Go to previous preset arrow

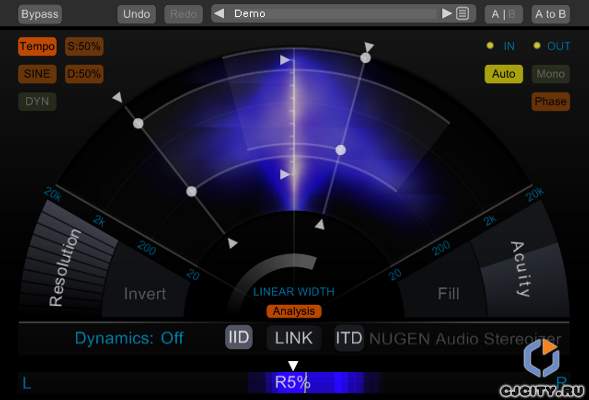coord(219,14)
